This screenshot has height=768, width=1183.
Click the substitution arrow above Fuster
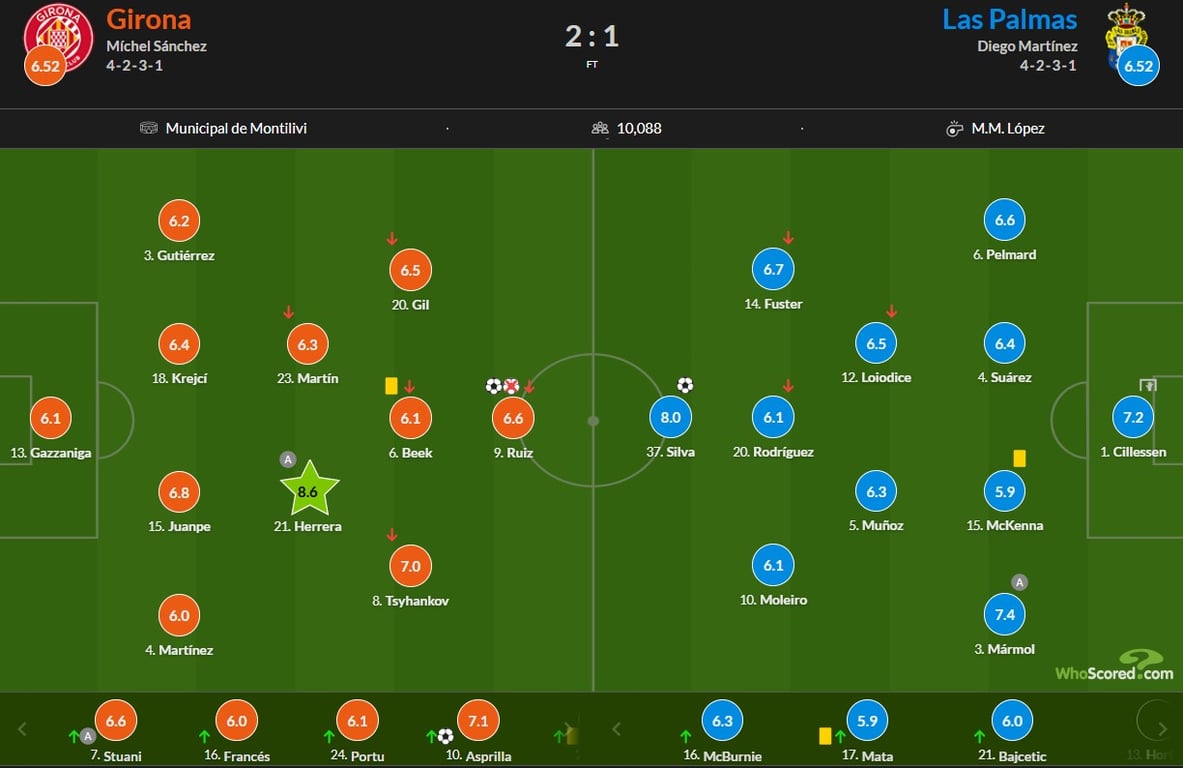788,238
